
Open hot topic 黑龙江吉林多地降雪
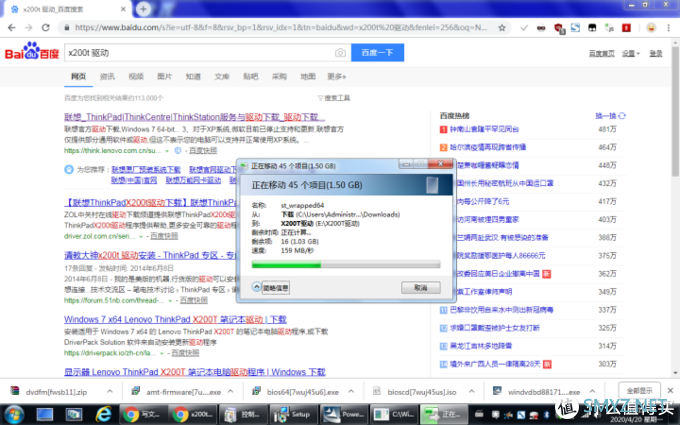tap(481, 346)
